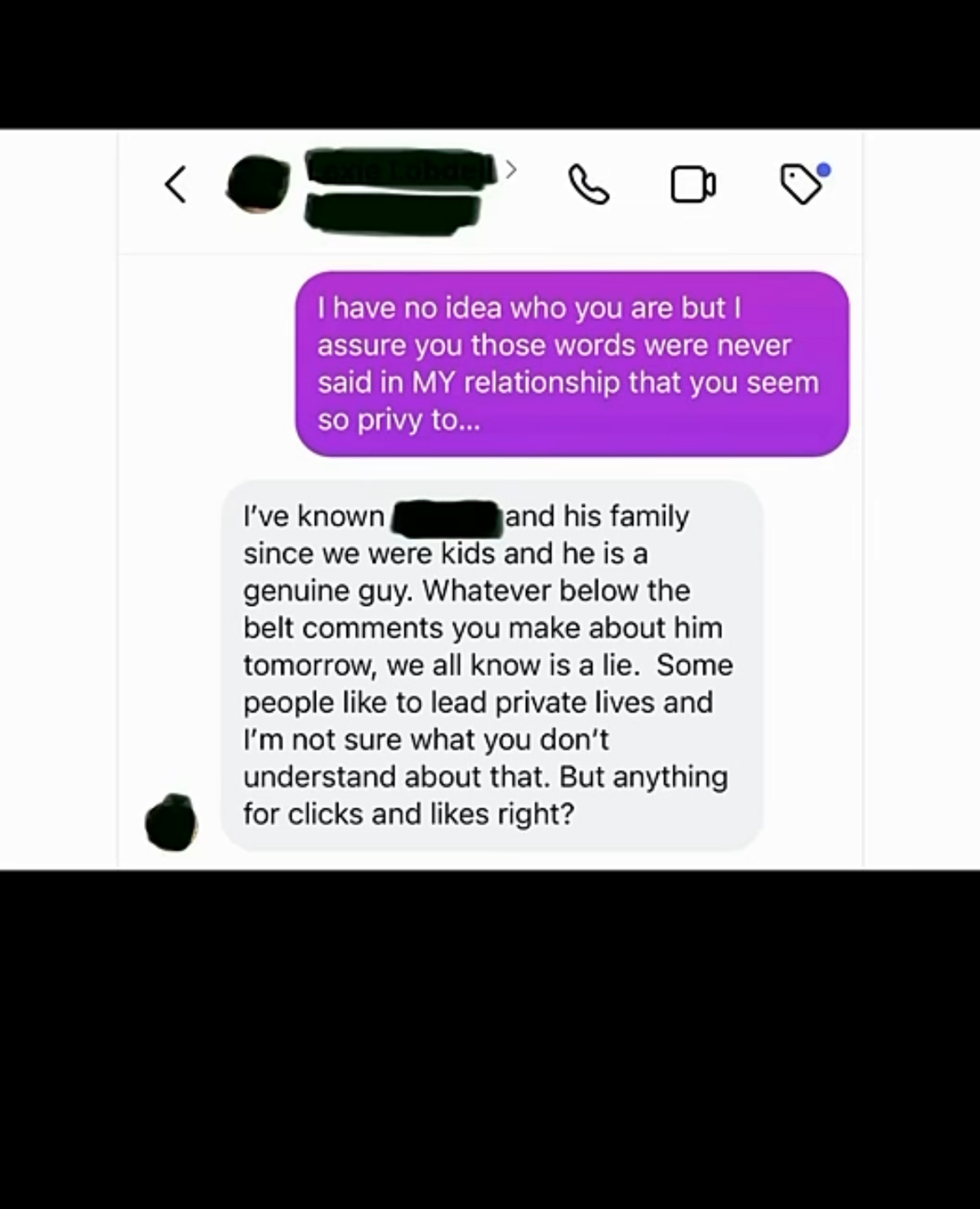The image size is (980, 1209).
Task: Go back using the left arrow
Action: pyautogui.click(x=176, y=185)
